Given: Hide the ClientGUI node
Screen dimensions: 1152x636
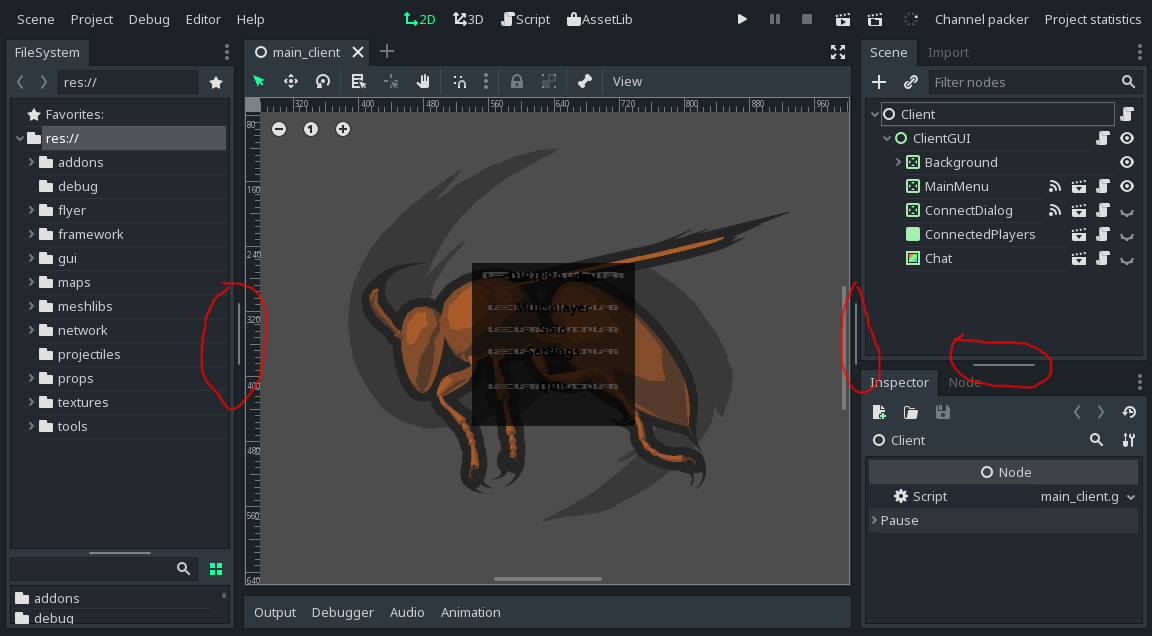Looking at the screenshot, I should point(1127,138).
